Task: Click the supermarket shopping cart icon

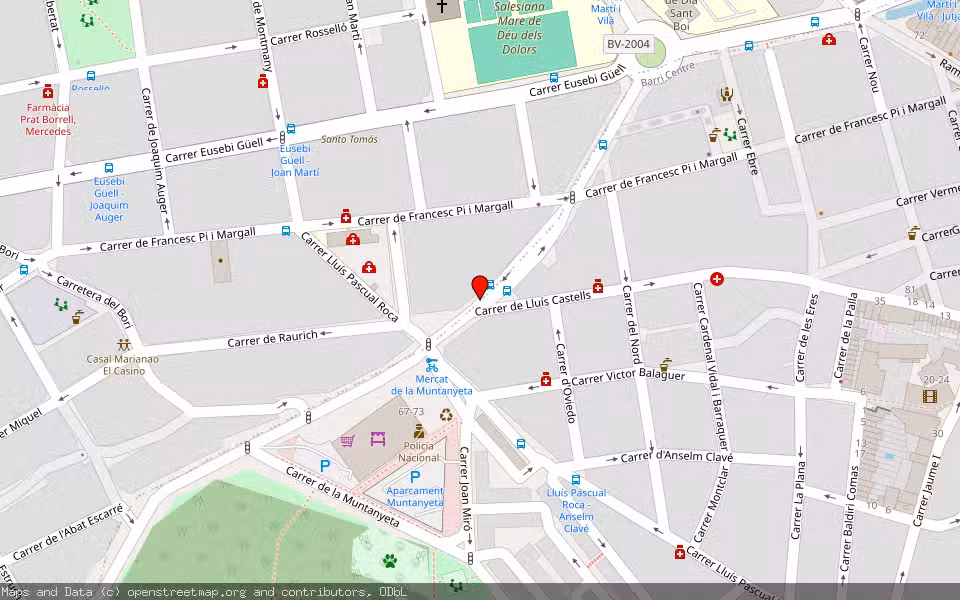Action: [x=348, y=440]
